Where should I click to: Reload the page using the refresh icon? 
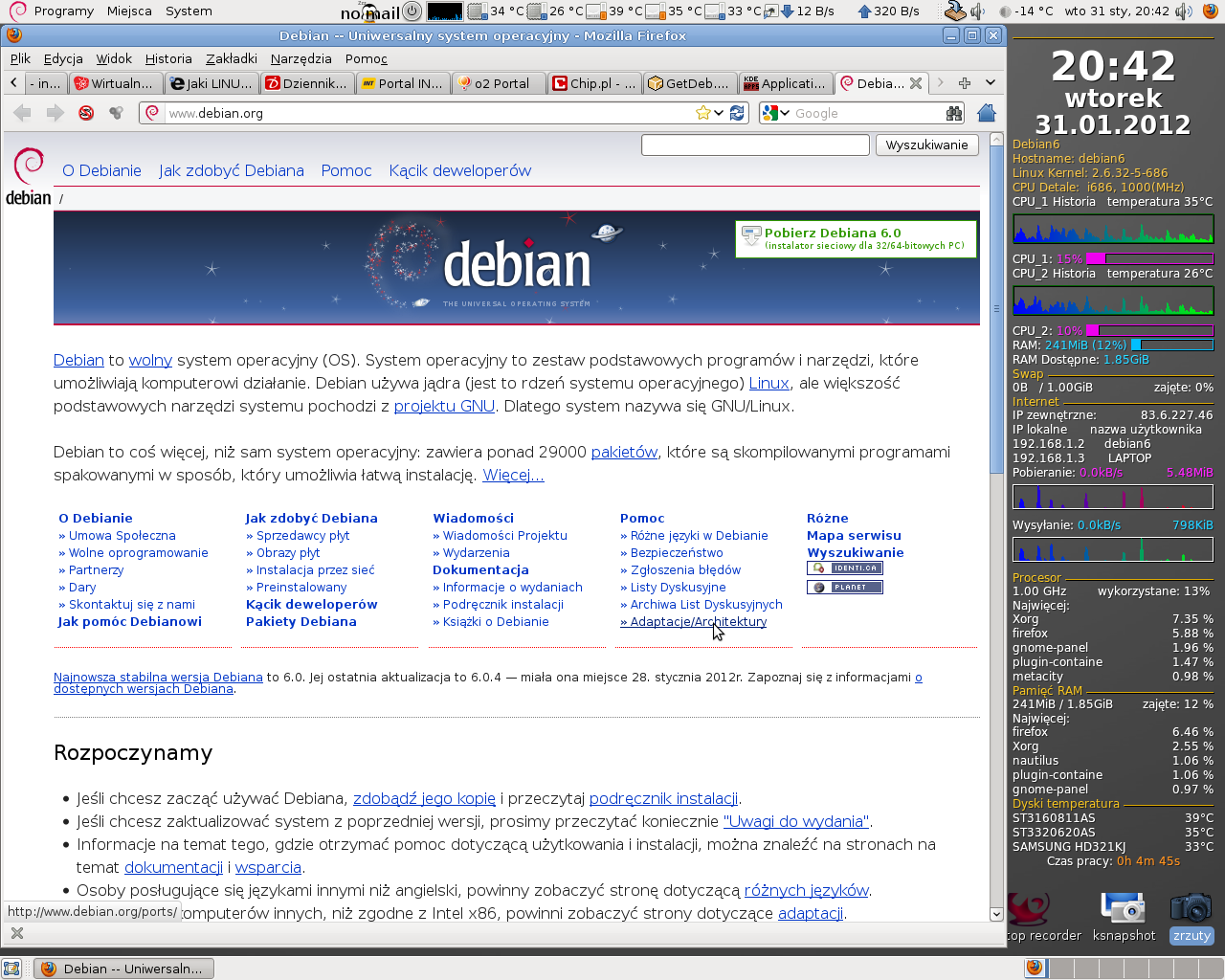(x=737, y=113)
